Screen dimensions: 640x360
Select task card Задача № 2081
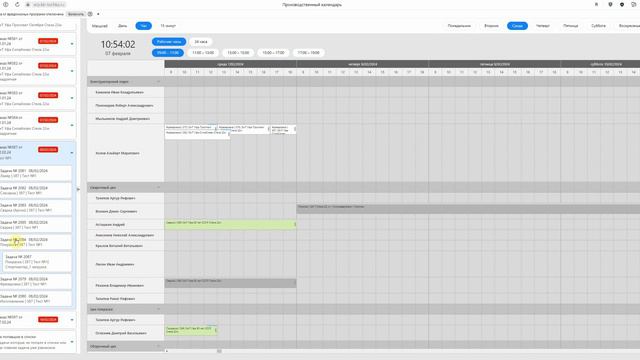(x=36, y=173)
